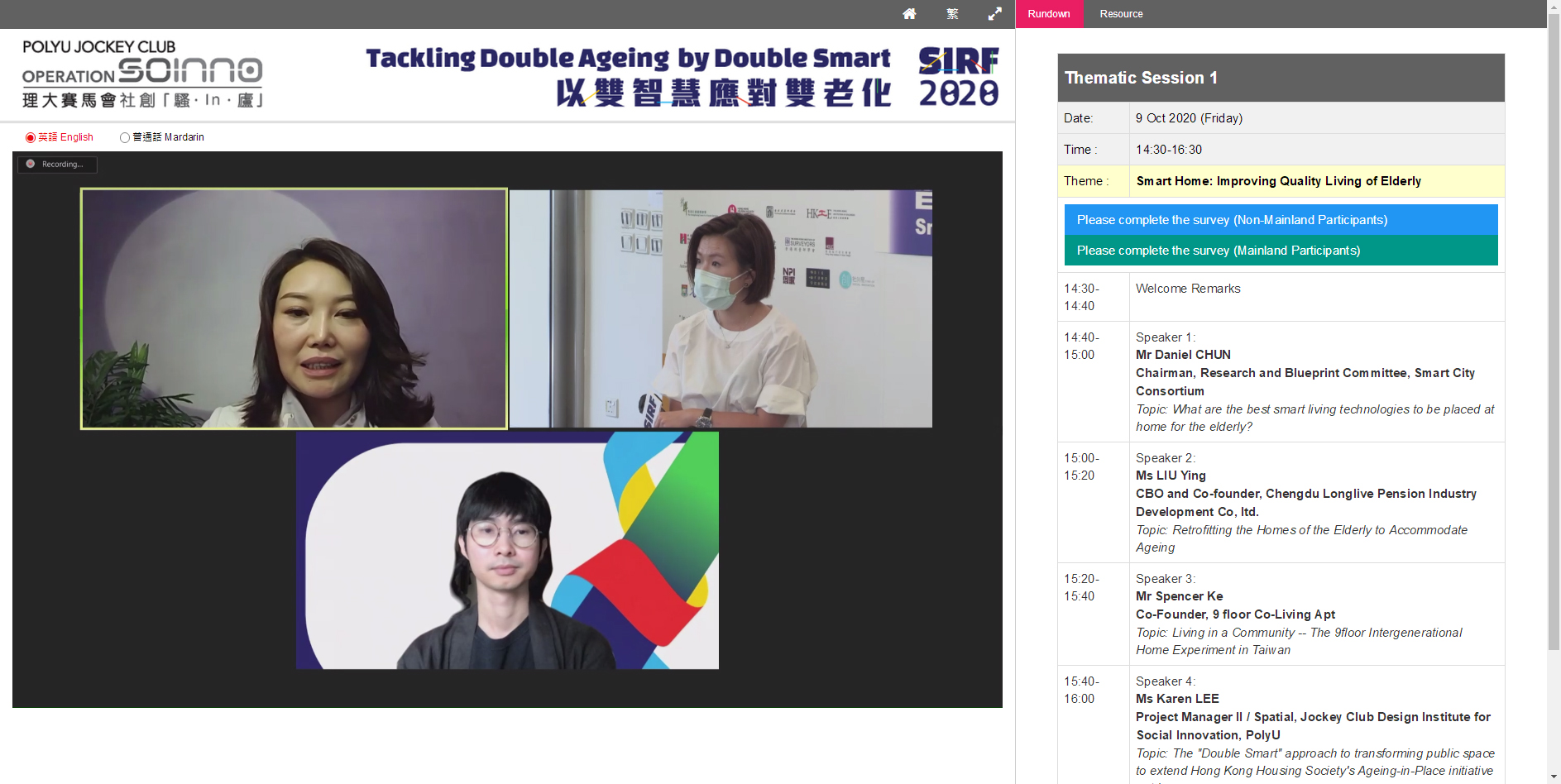
Task: Open the Resource tab
Action: coord(1121,14)
